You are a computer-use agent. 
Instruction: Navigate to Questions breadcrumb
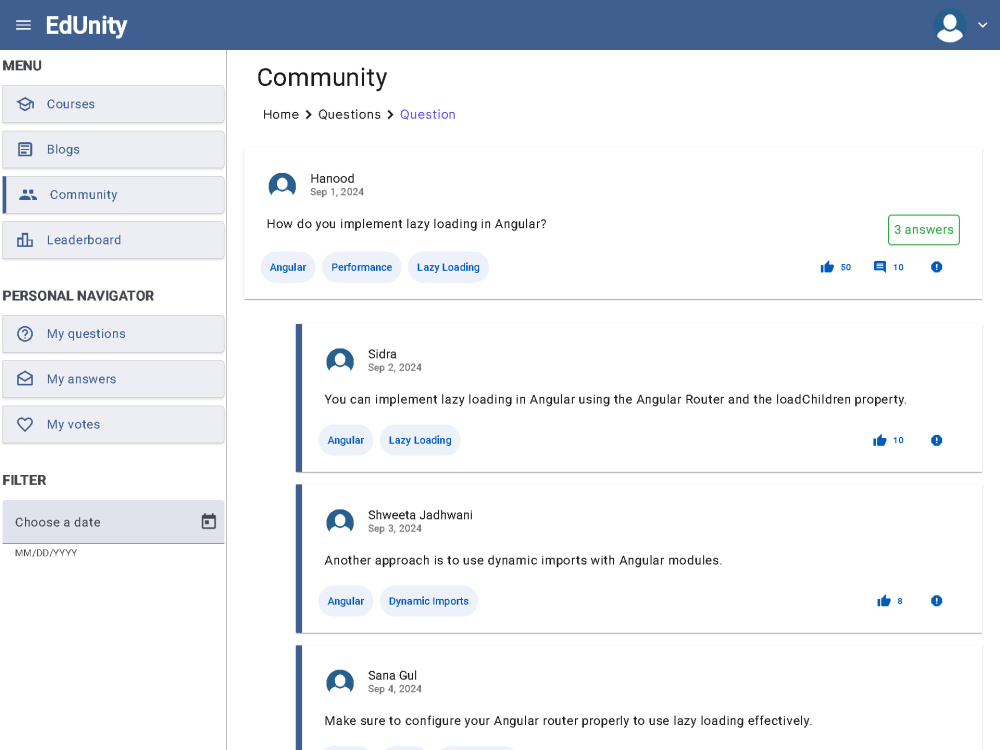(349, 114)
